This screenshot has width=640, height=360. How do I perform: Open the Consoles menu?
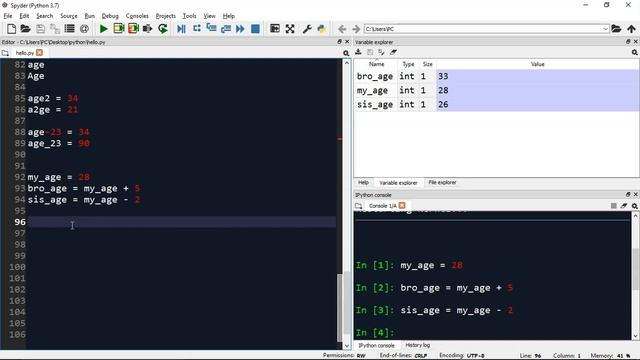click(x=137, y=16)
